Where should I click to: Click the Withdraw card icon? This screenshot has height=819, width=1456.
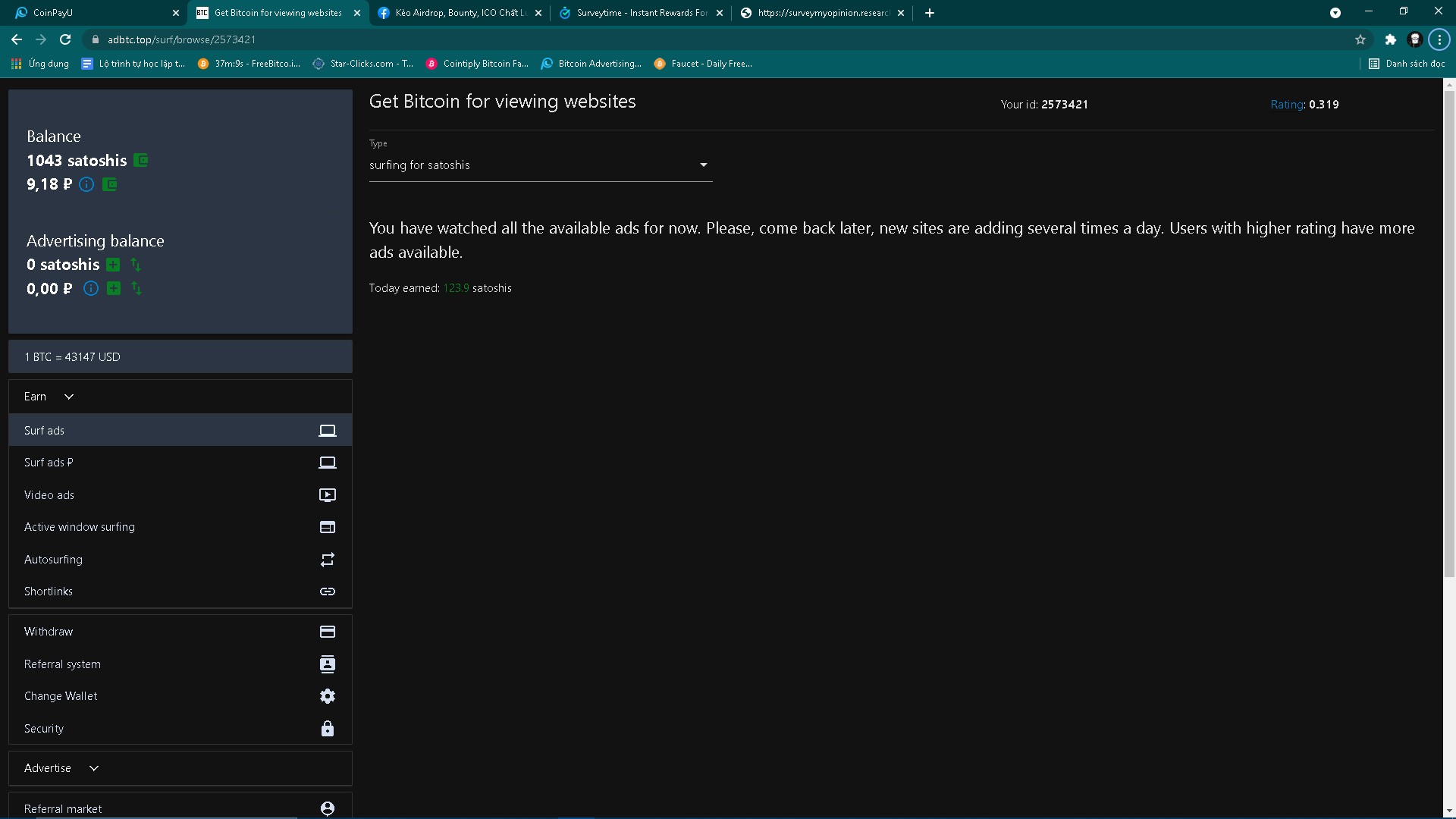(x=327, y=631)
